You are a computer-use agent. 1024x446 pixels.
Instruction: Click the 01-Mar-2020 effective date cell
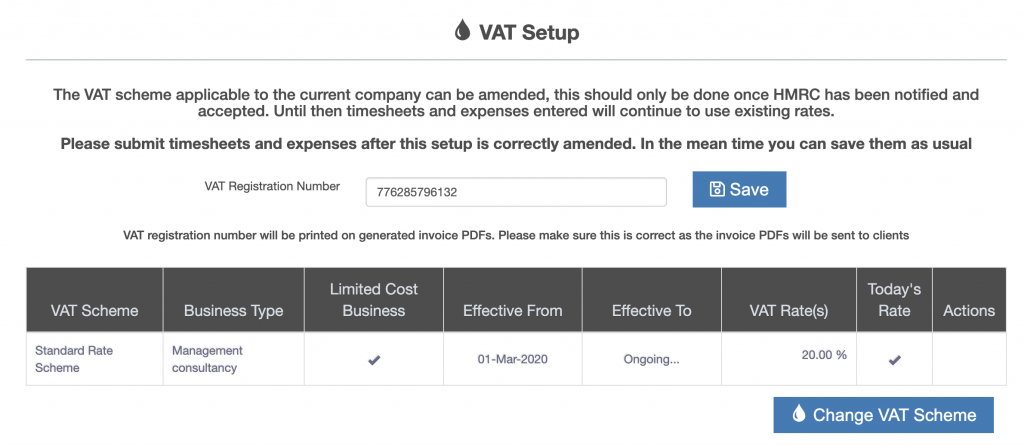click(x=513, y=359)
